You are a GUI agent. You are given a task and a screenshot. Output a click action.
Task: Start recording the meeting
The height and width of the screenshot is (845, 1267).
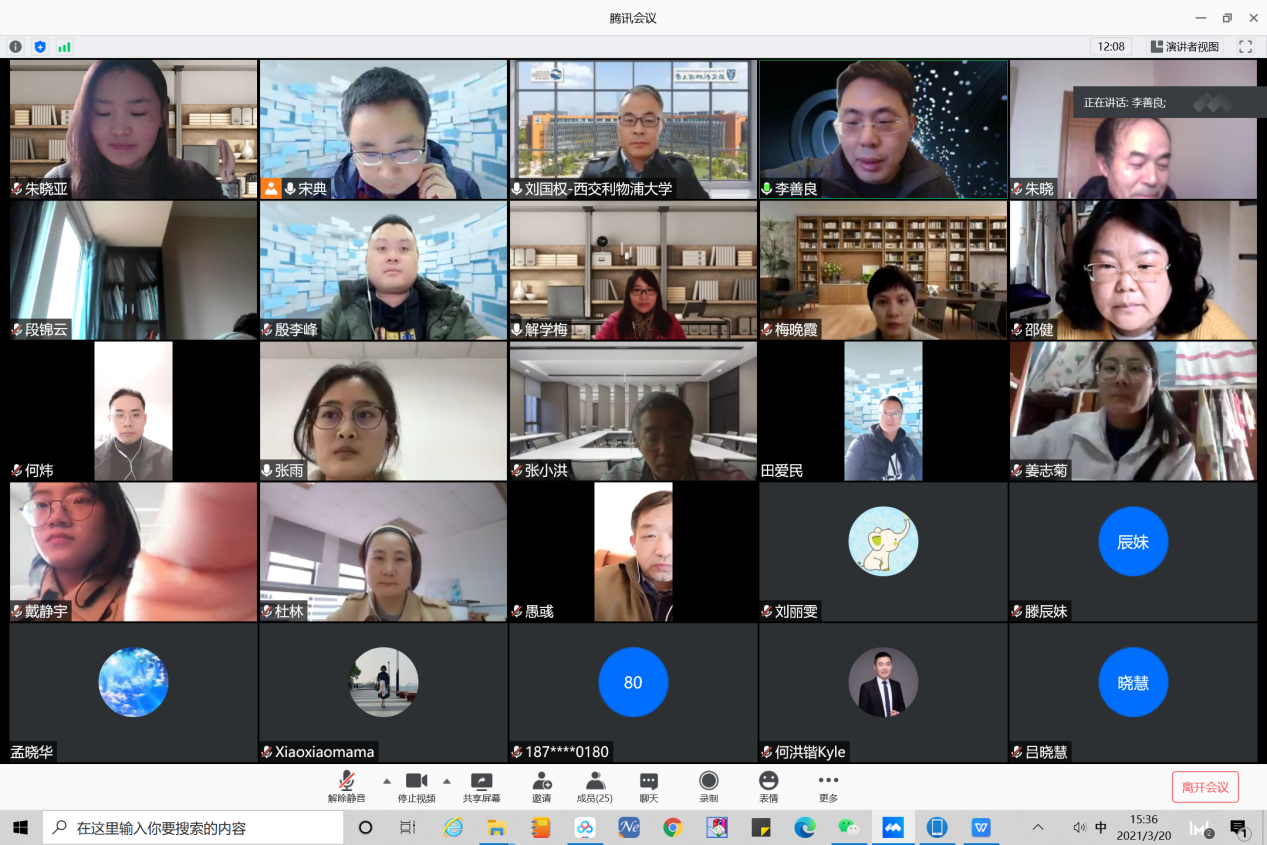[708, 786]
